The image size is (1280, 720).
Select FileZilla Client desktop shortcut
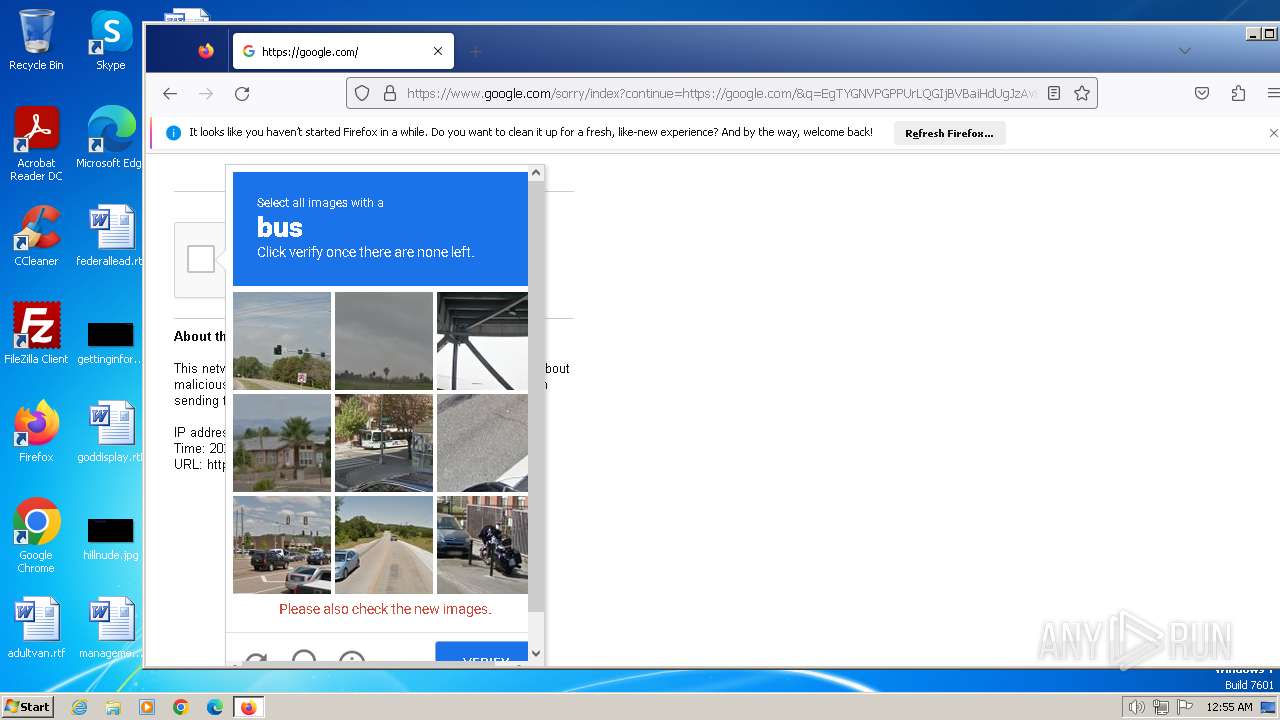(36, 335)
